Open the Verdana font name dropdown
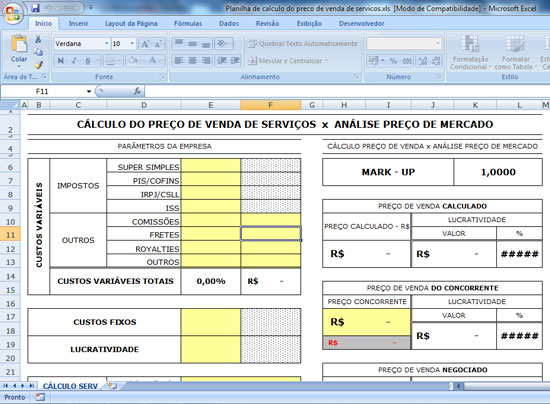Screen dimensions: 550x404 pos(107,43)
